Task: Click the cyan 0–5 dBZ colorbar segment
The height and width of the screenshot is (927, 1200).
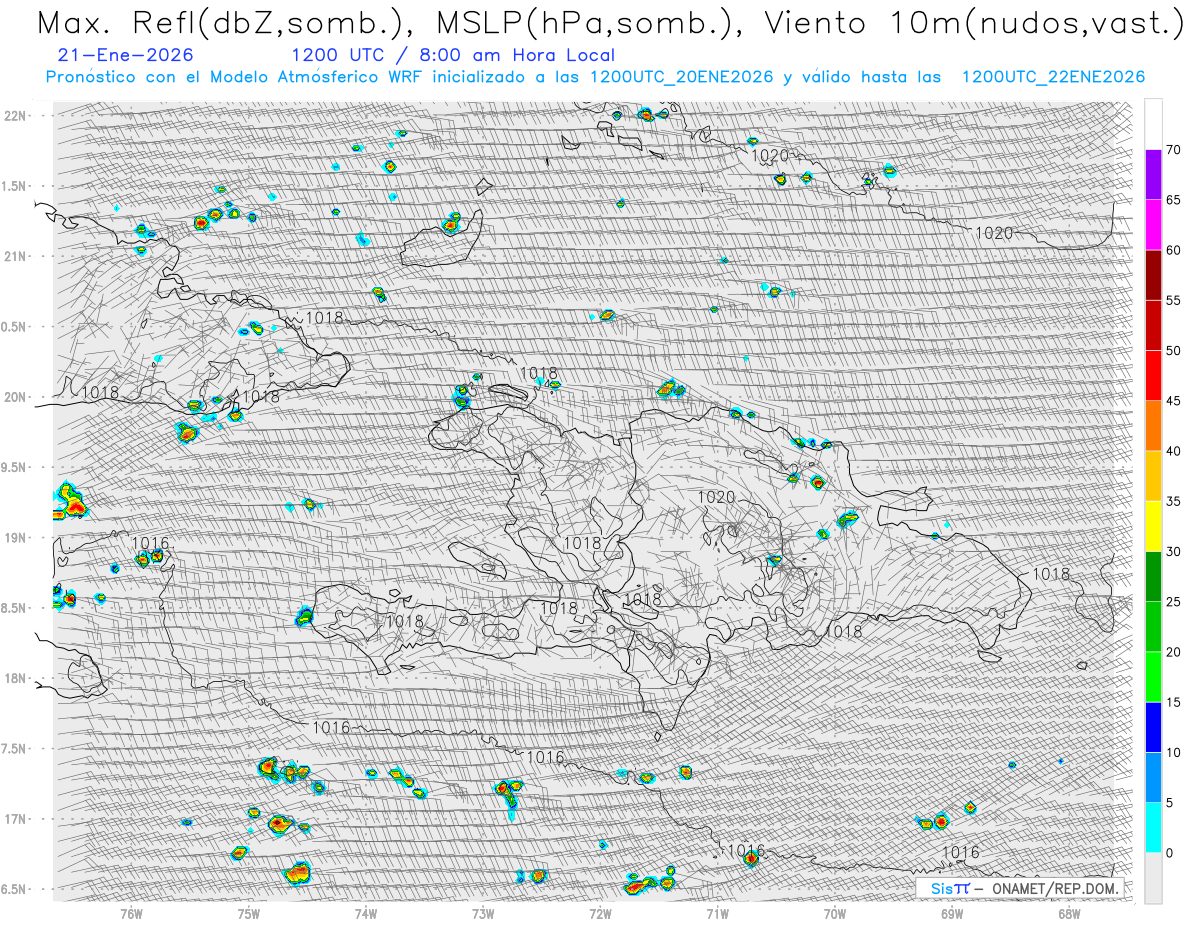Action: 1153,828
